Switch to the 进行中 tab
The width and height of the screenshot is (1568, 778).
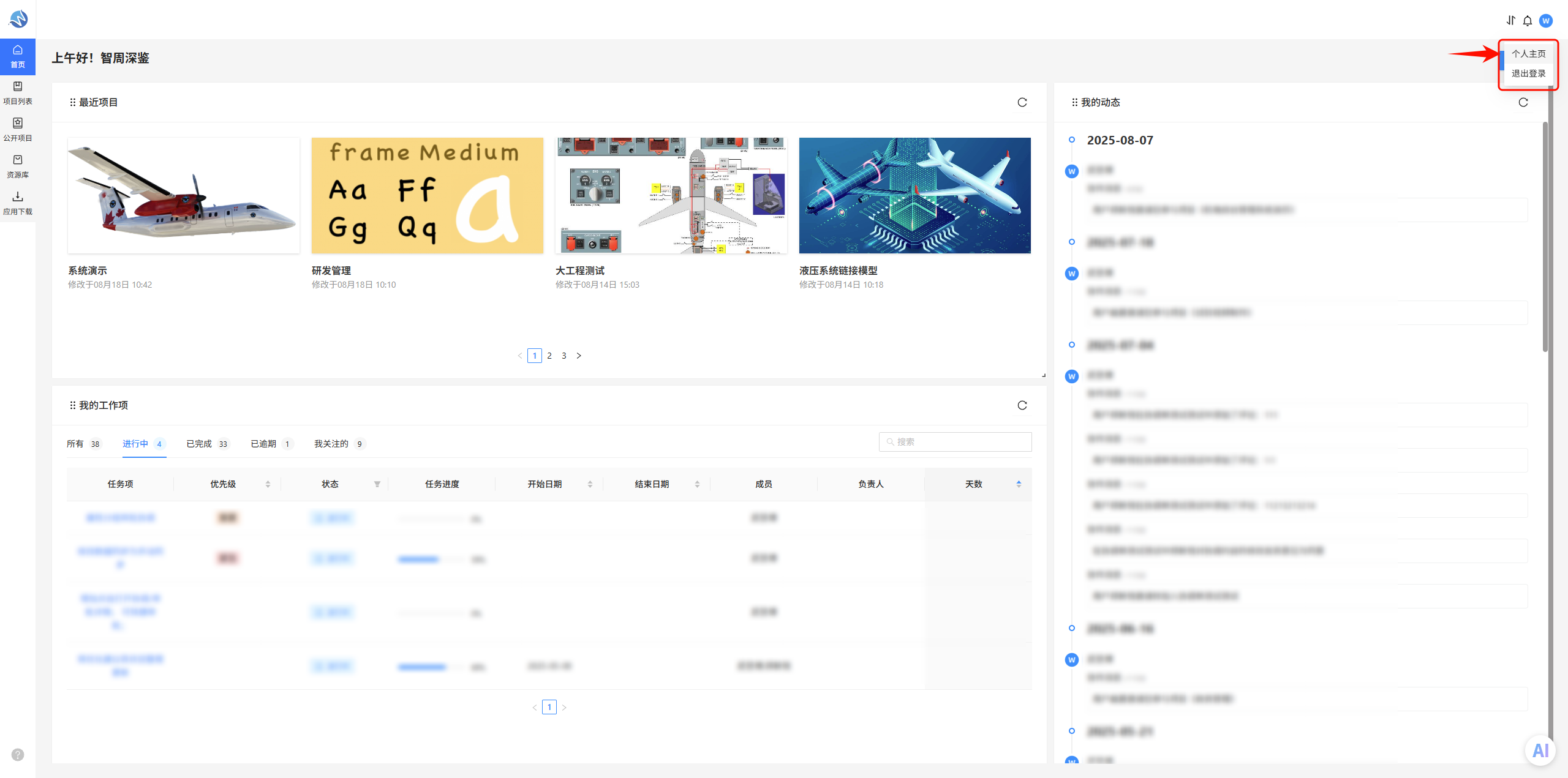[144, 444]
